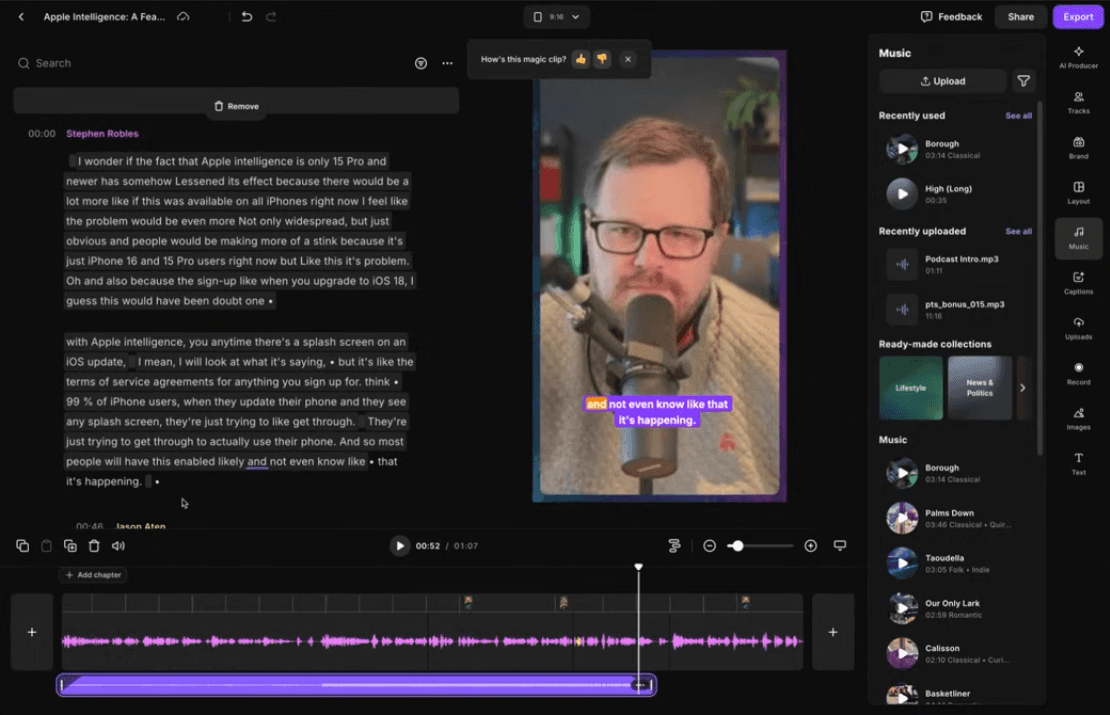Select speaker name Jason Aten
The height and width of the screenshot is (715, 1110).
pyautogui.click(x=140, y=526)
